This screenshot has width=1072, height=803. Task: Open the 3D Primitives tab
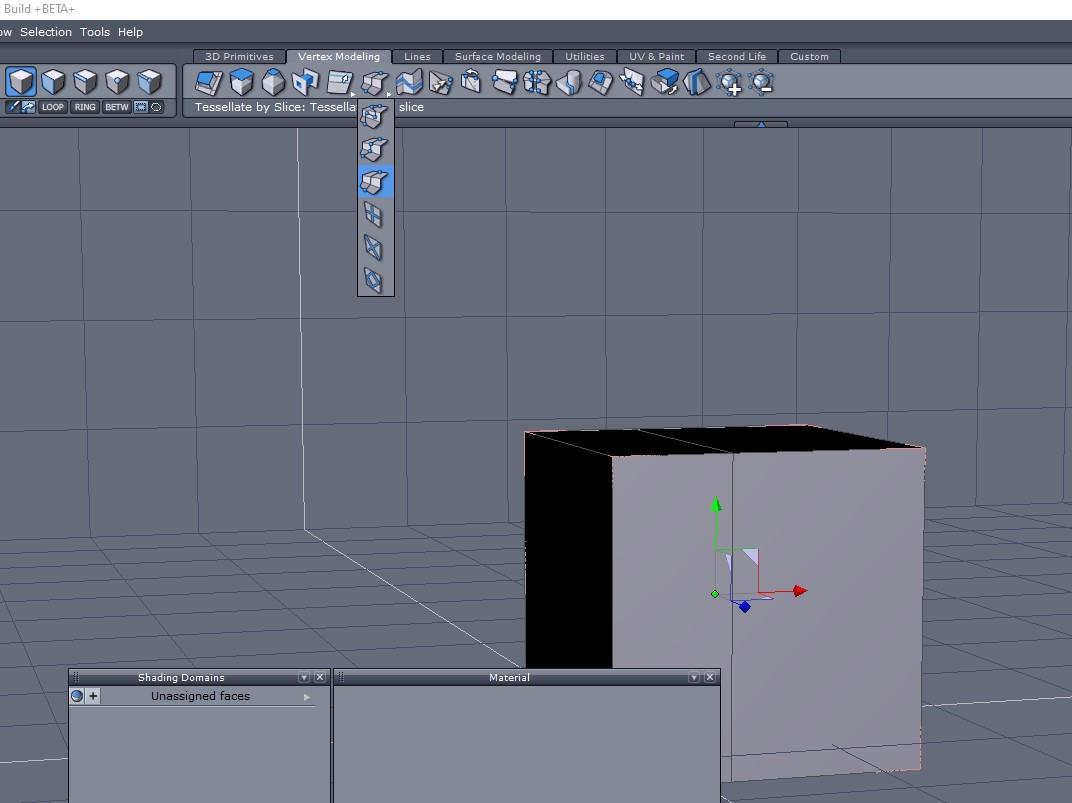239,57
